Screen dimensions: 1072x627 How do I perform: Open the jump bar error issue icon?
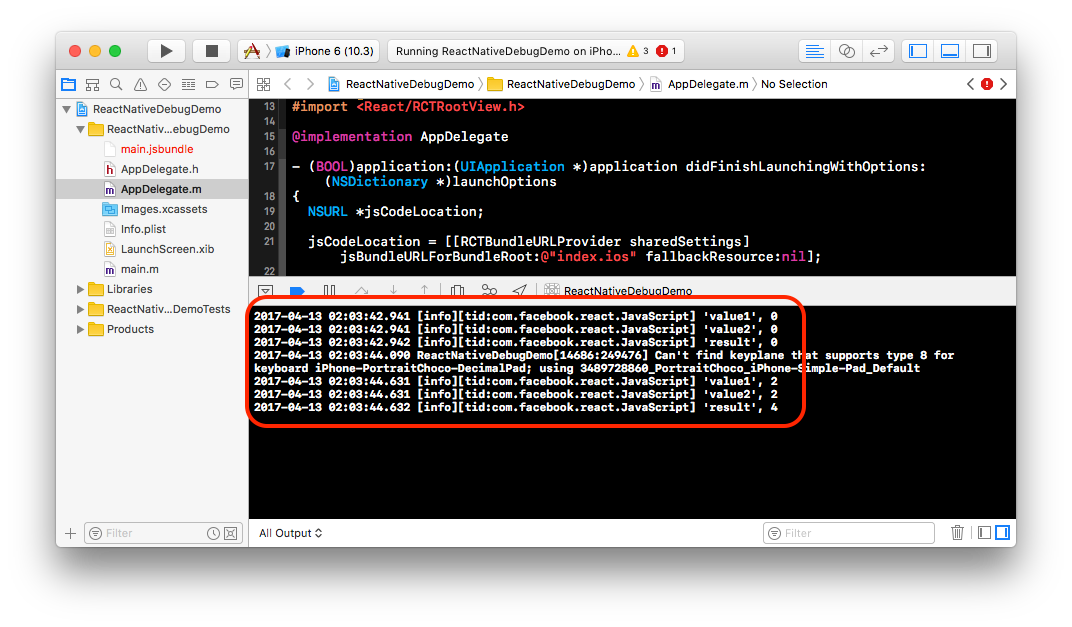(x=987, y=85)
